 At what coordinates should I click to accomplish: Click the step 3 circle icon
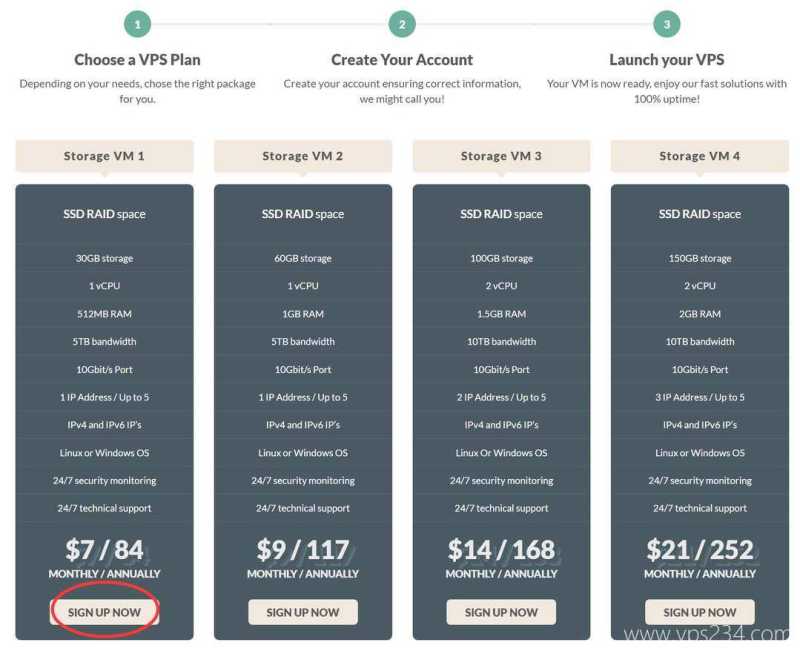pos(667,24)
